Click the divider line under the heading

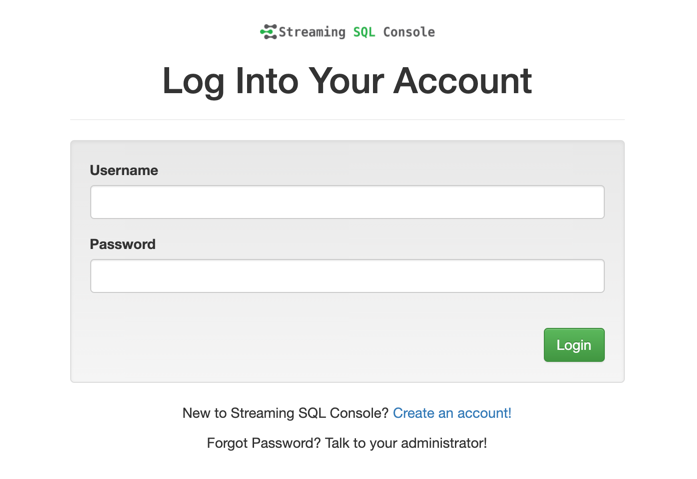point(347,120)
